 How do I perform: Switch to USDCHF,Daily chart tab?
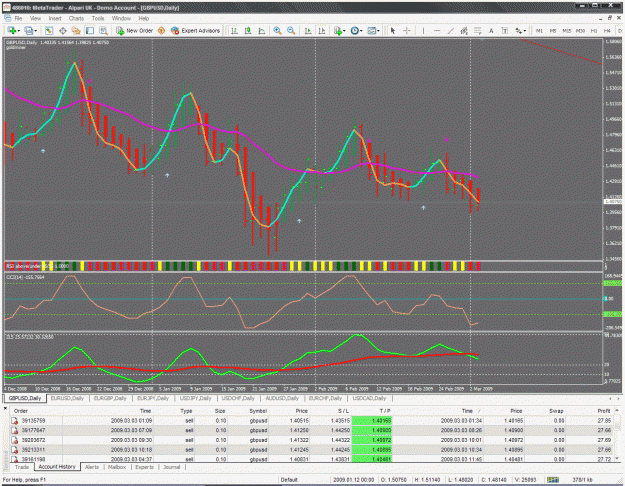pyautogui.click(x=238, y=398)
